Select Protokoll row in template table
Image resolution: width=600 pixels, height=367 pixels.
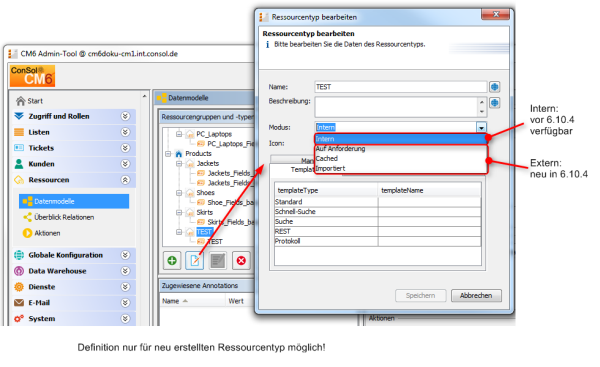pos(378,241)
